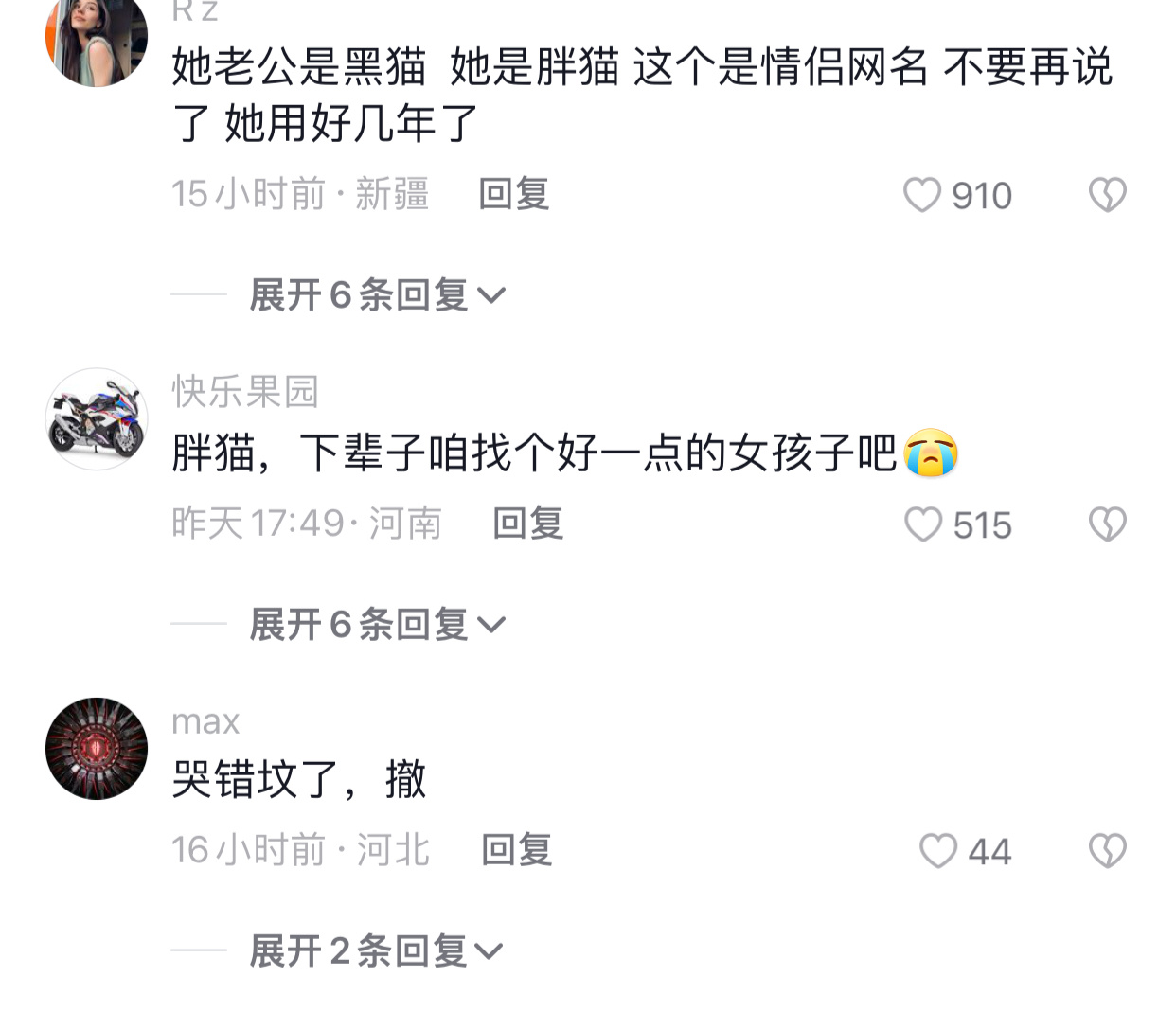
Task: Expand 6 replies under 快乐果园 comment
Action: pos(377,625)
